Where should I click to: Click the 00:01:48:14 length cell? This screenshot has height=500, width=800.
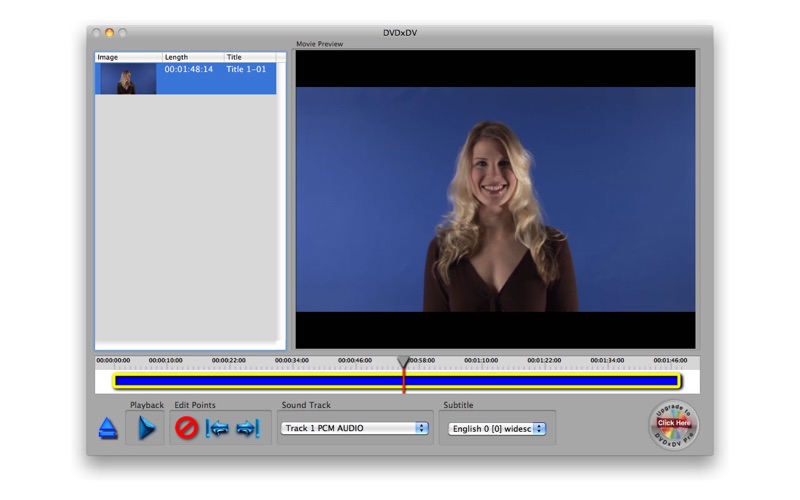point(188,70)
